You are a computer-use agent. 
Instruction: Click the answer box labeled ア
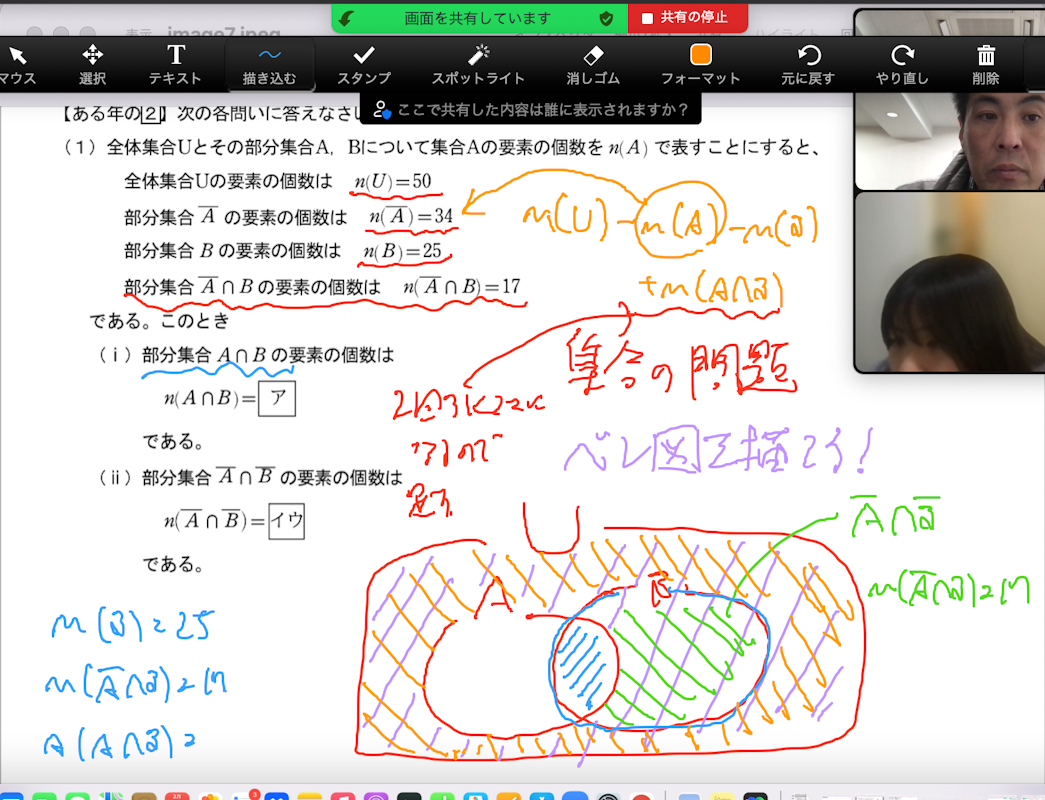coord(277,398)
